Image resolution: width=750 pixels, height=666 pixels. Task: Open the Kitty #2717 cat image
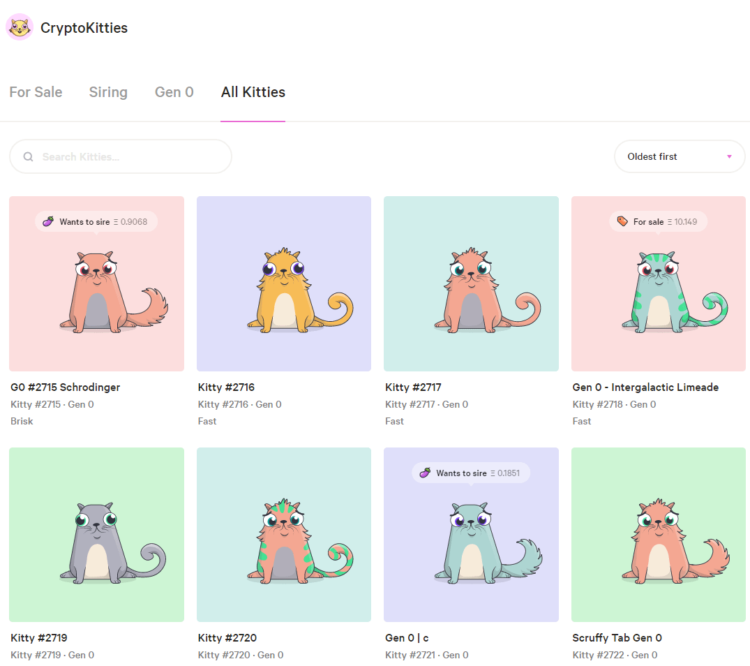pos(471,284)
